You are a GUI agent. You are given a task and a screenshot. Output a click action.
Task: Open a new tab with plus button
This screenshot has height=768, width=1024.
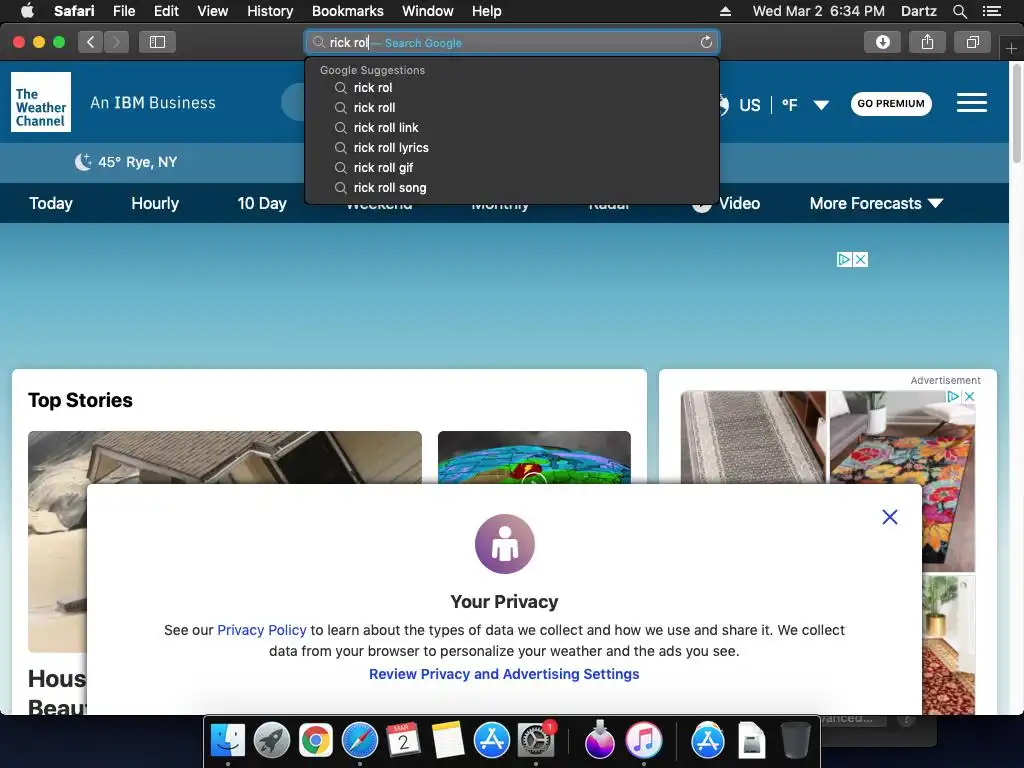point(1011,48)
